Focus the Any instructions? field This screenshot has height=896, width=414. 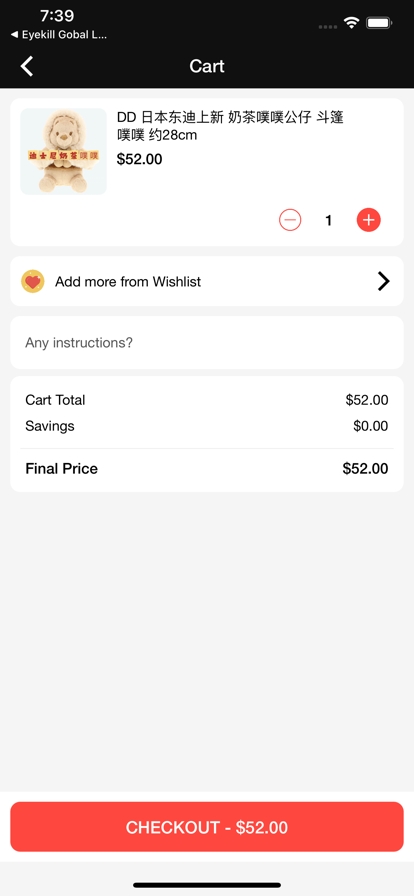point(207,343)
